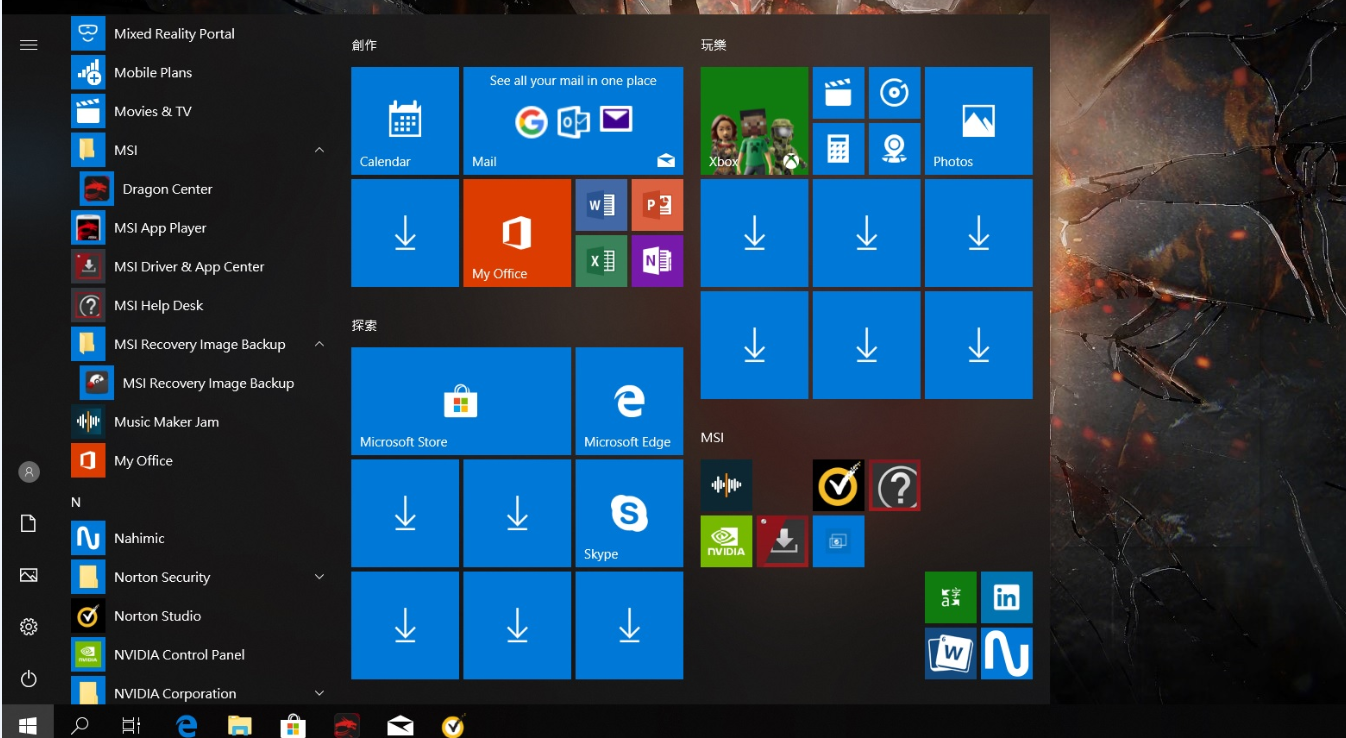1346x738 pixels.
Task: Open Settings gear in Start sidebar
Action: (x=29, y=627)
